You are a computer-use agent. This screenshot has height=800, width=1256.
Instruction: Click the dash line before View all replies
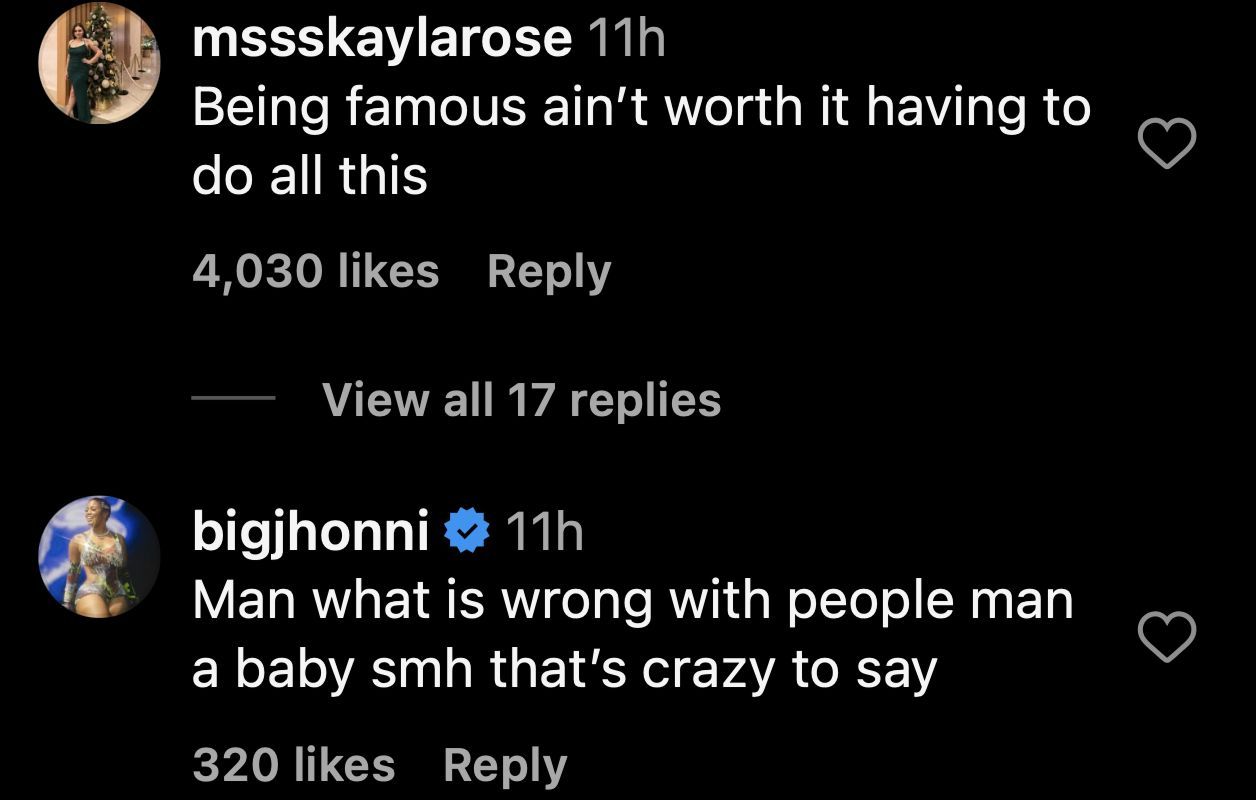tap(233, 400)
